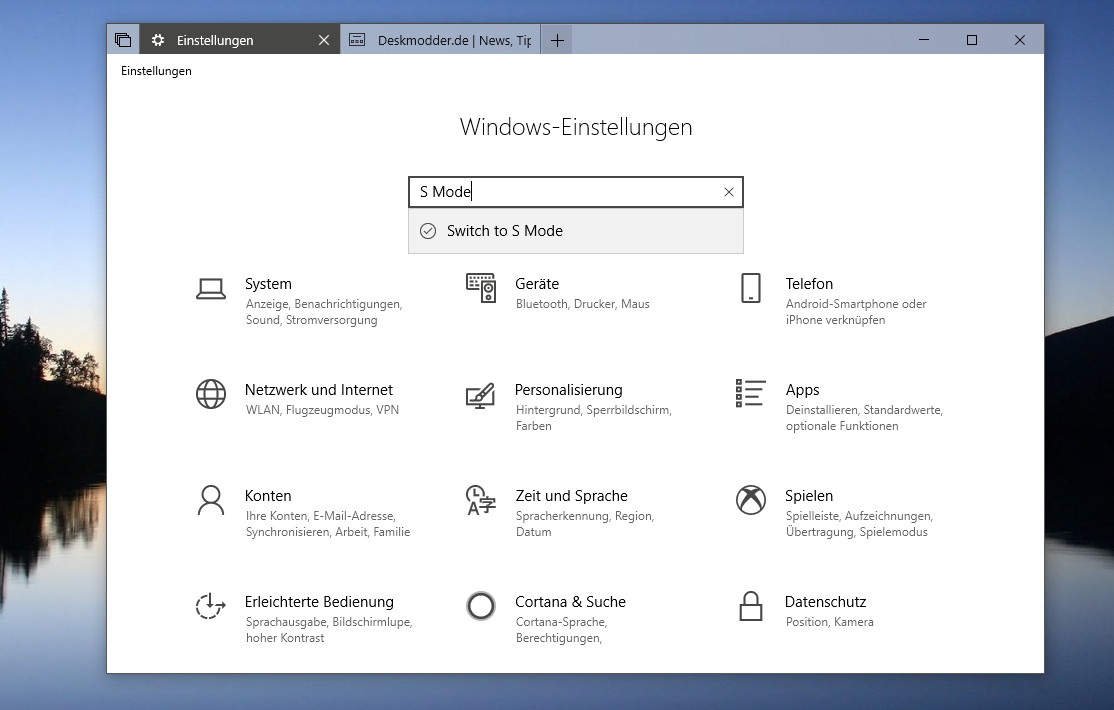This screenshot has width=1114, height=710.
Task: Click the tab overview icon at top left
Action: [123, 40]
